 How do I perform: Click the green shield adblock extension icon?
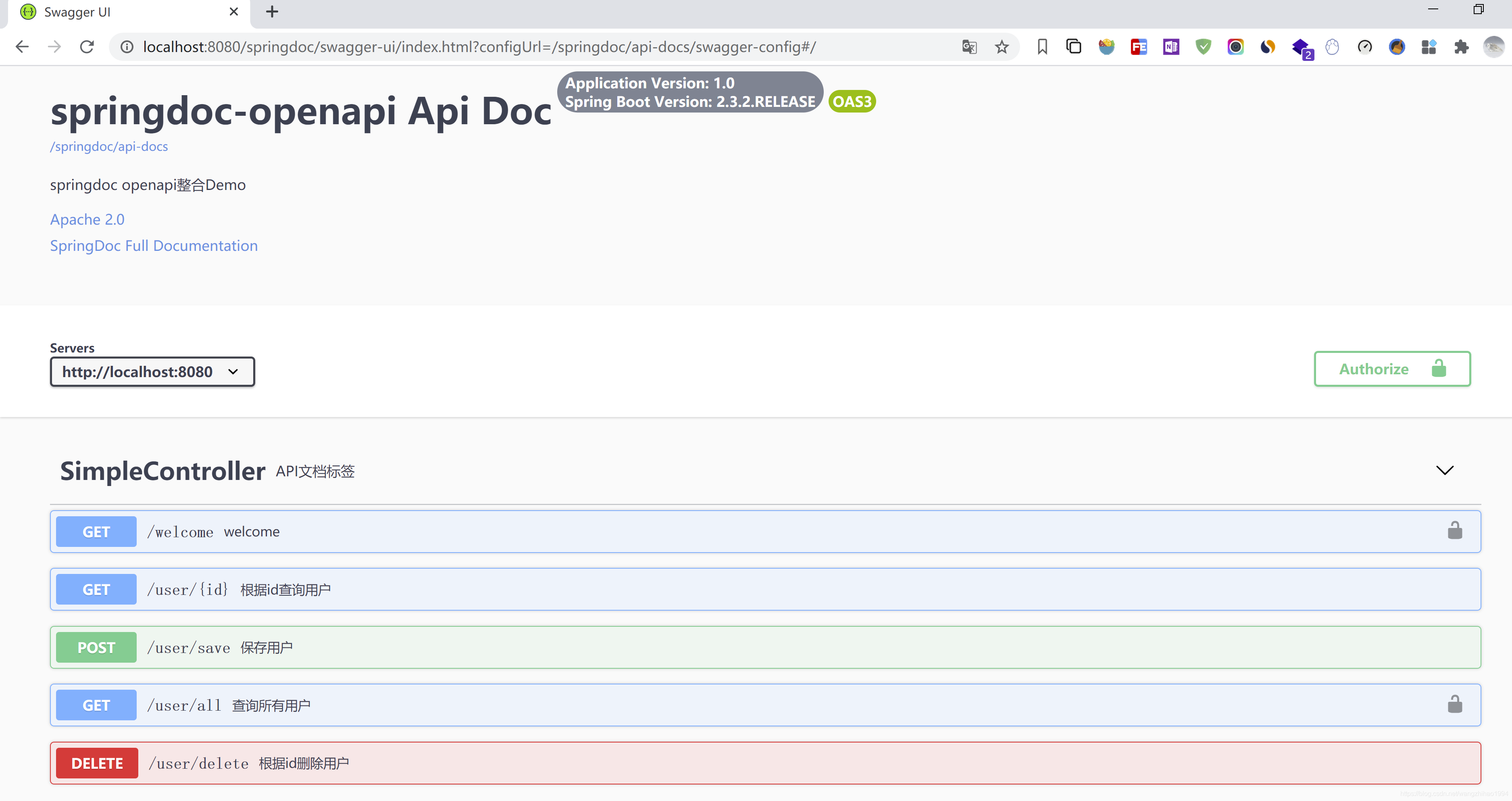pyautogui.click(x=1203, y=46)
